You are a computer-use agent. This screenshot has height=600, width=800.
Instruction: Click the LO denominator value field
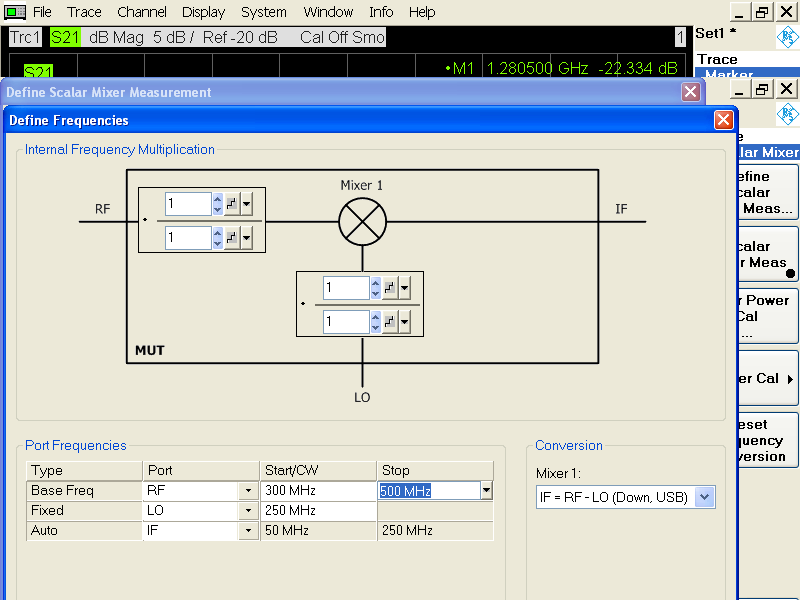(x=346, y=321)
